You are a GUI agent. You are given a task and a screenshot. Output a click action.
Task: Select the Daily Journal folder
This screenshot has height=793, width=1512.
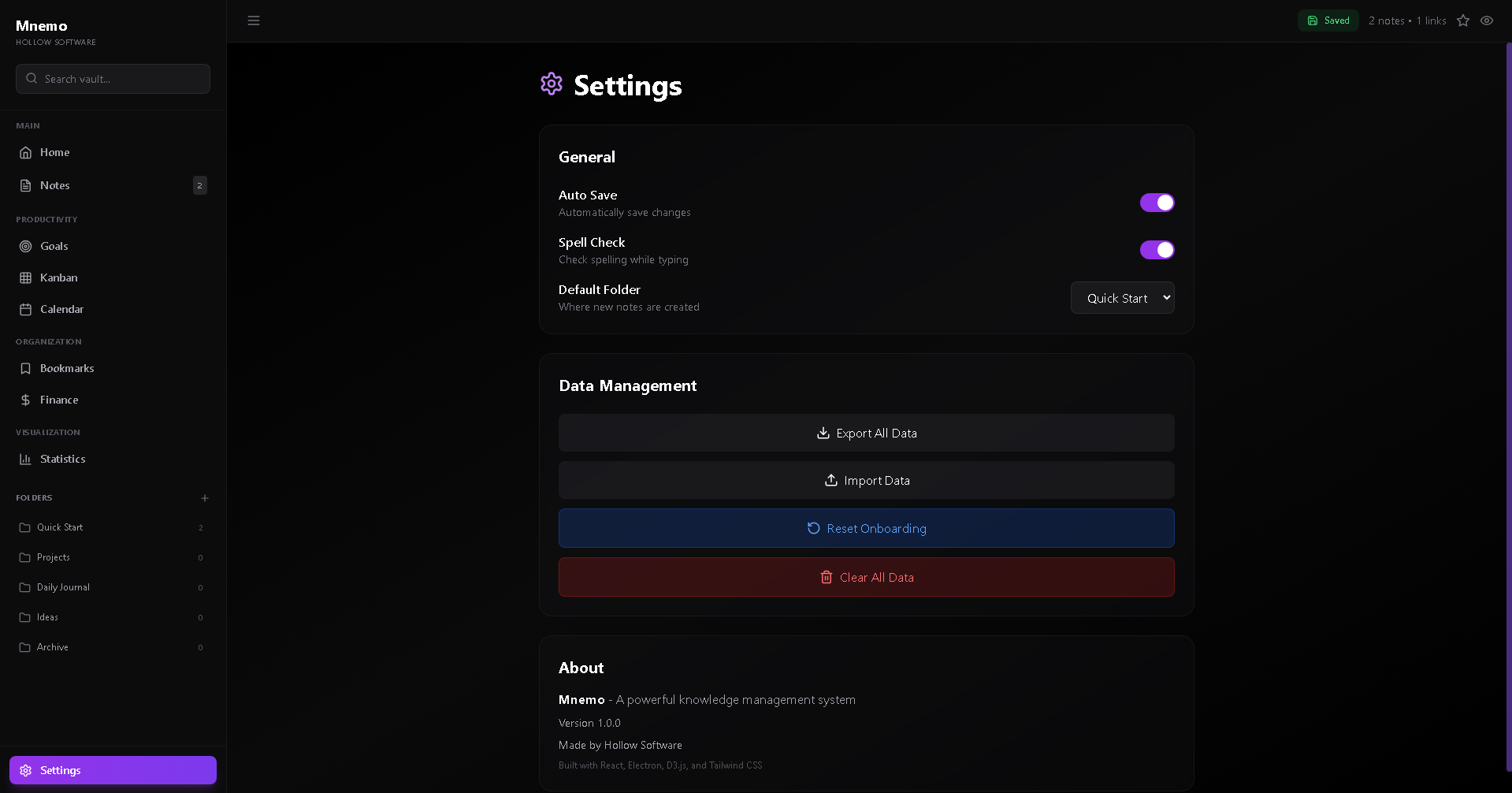[x=63, y=587]
